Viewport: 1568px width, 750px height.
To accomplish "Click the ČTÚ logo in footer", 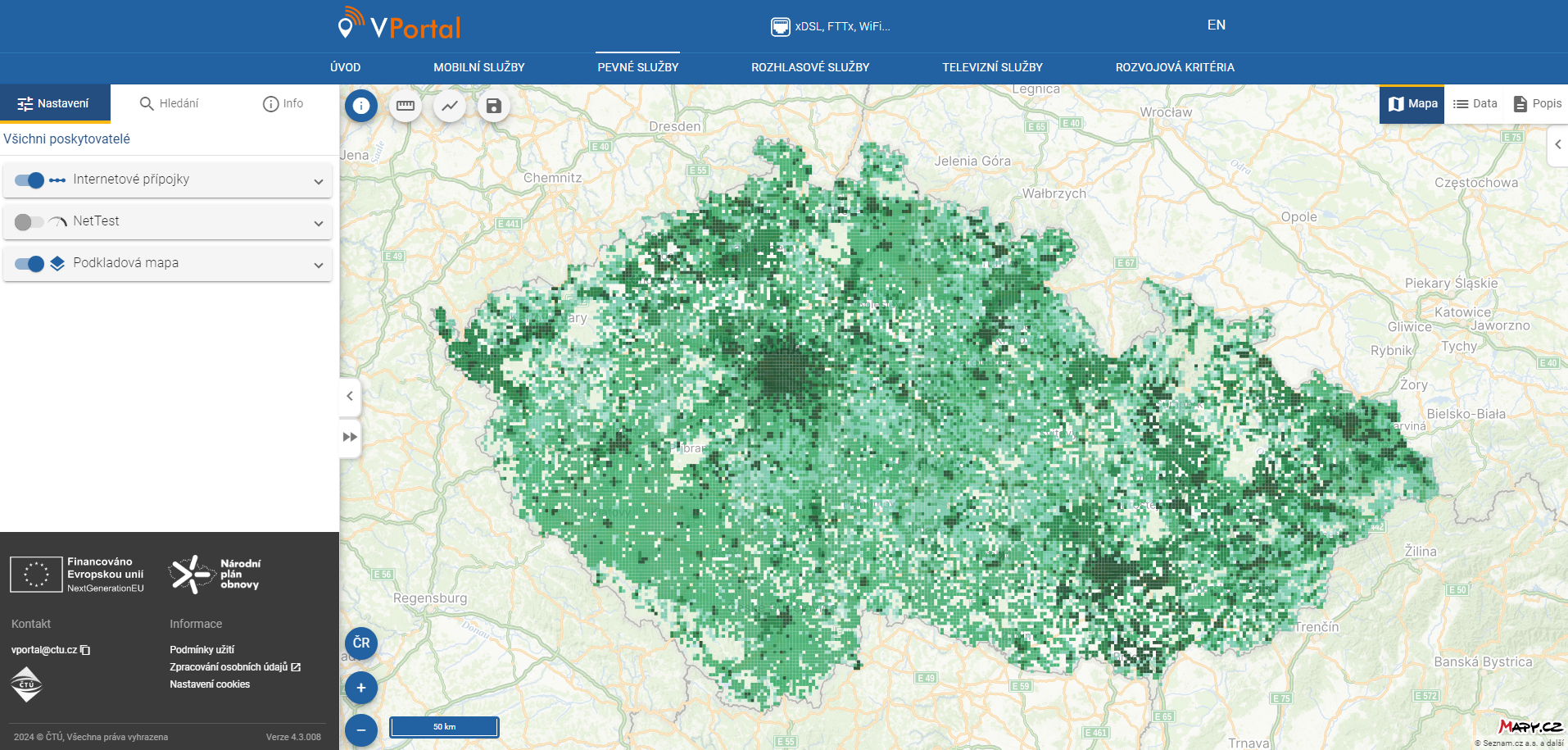I will [26, 684].
